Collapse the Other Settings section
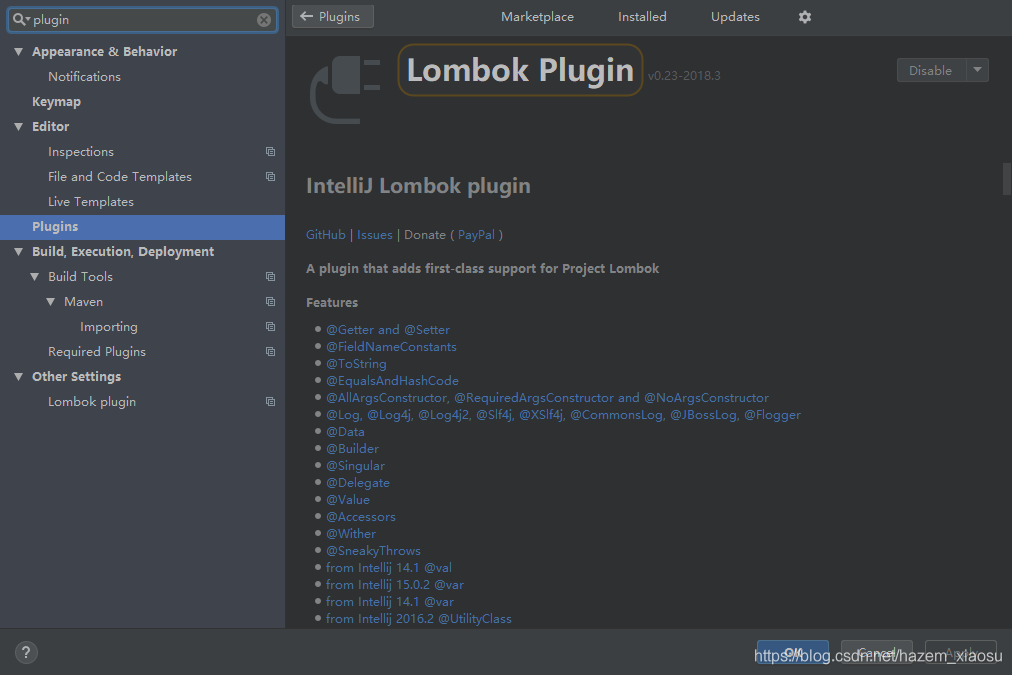The width and height of the screenshot is (1012, 675). (19, 377)
